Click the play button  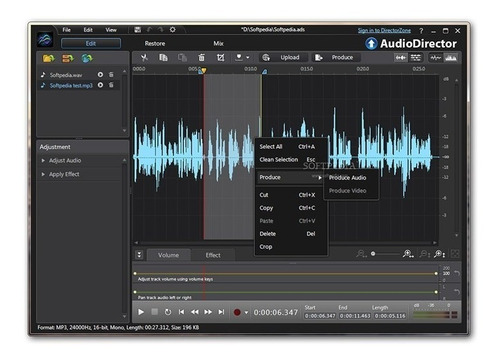tap(141, 312)
